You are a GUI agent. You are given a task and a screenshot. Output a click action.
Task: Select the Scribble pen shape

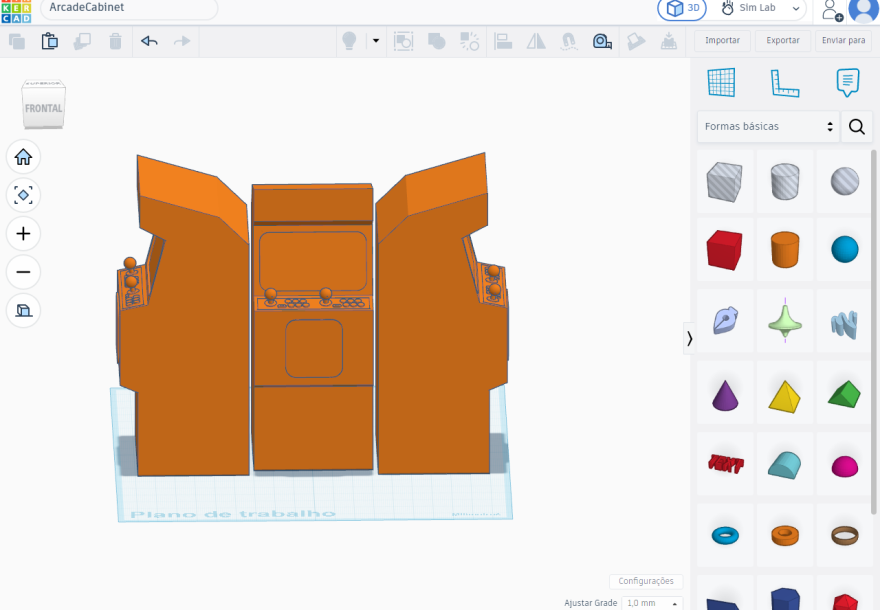pos(725,321)
